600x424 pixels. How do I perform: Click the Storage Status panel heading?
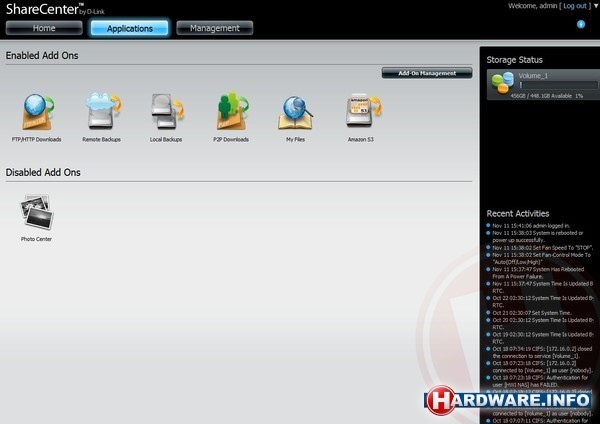(x=515, y=59)
